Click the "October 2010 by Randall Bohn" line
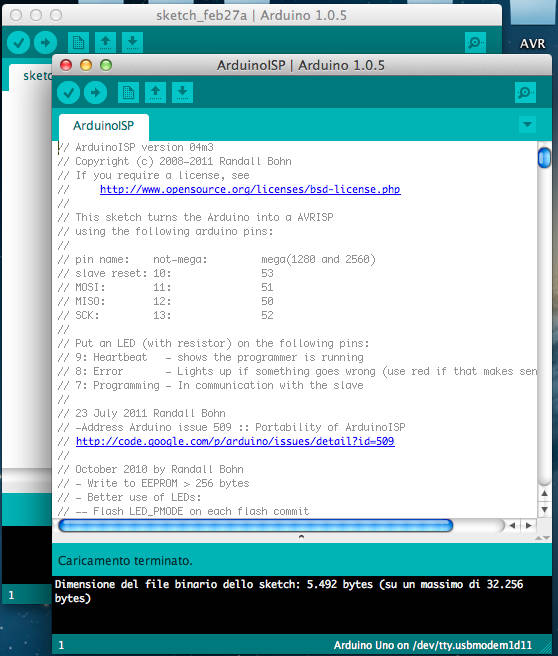The height and width of the screenshot is (656, 558). [151, 469]
